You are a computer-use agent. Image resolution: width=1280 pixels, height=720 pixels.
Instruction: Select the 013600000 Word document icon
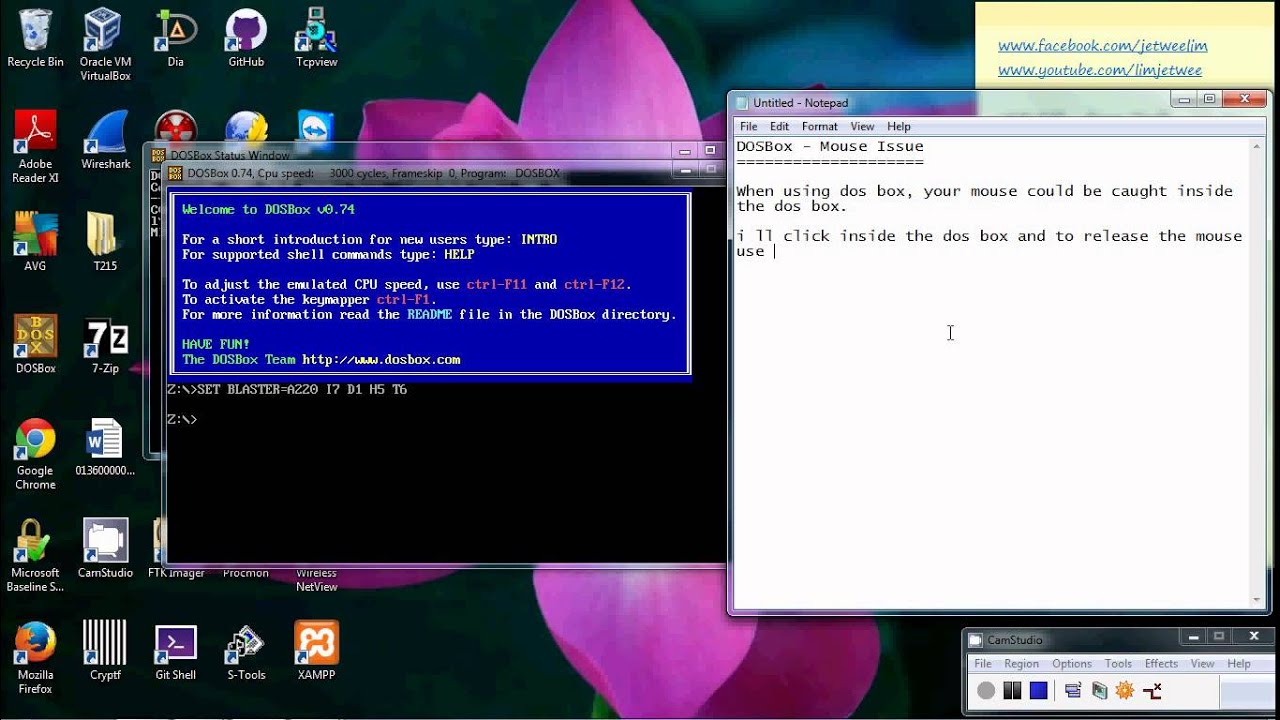click(x=105, y=447)
